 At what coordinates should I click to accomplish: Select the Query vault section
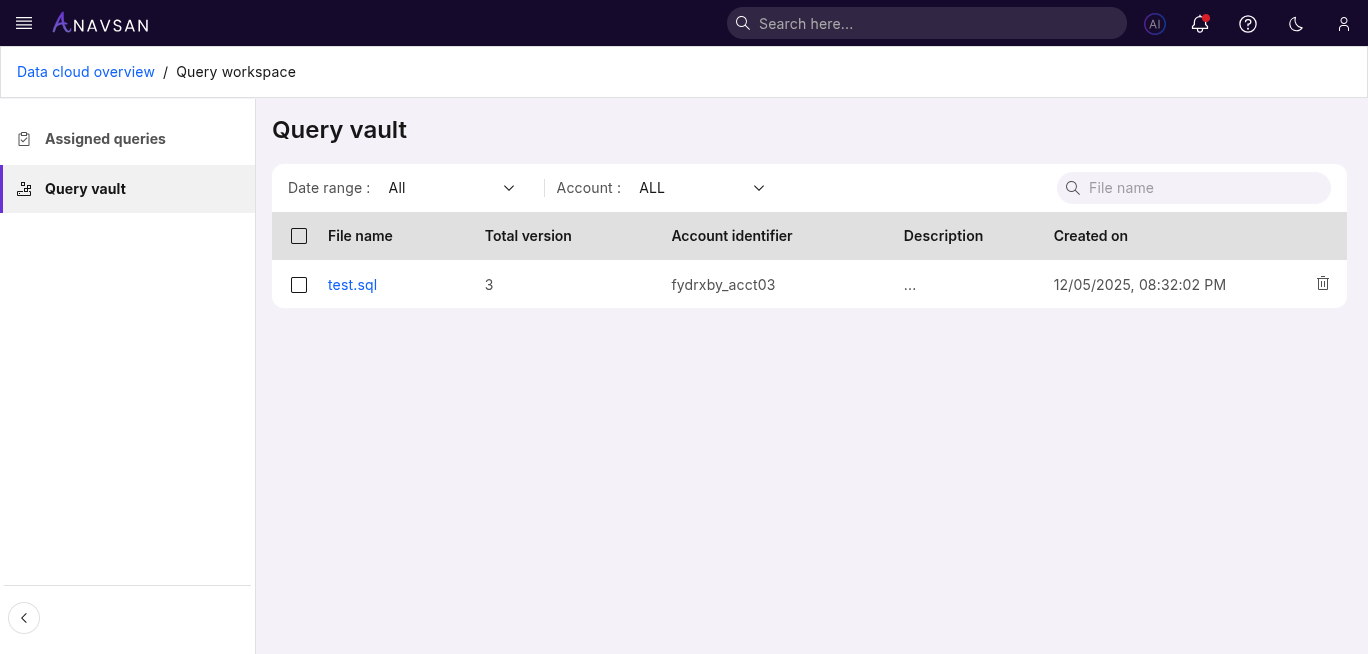pyautogui.click(x=85, y=188)
